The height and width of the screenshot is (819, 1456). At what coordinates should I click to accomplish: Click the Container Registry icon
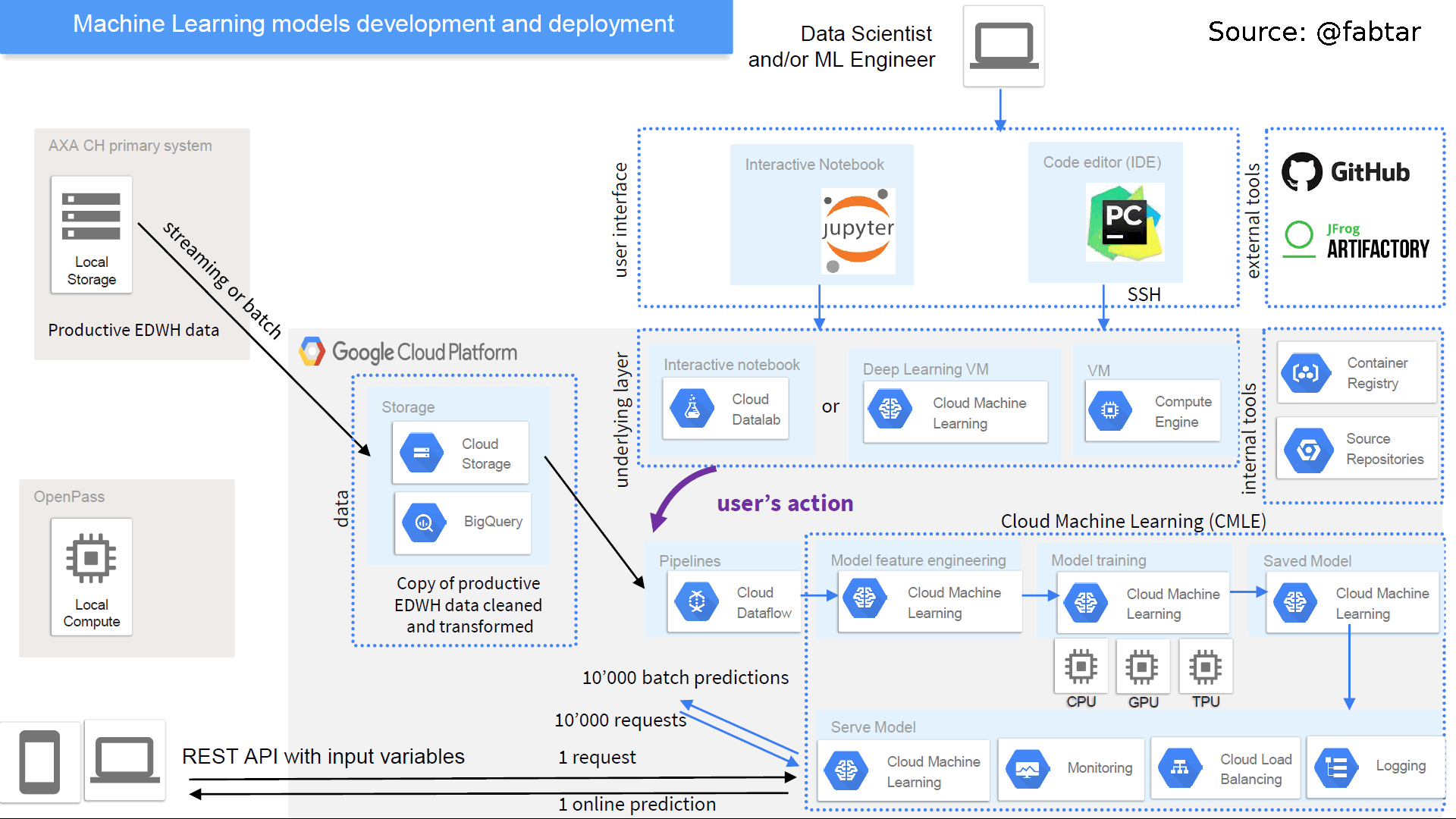pos(1306,372)
